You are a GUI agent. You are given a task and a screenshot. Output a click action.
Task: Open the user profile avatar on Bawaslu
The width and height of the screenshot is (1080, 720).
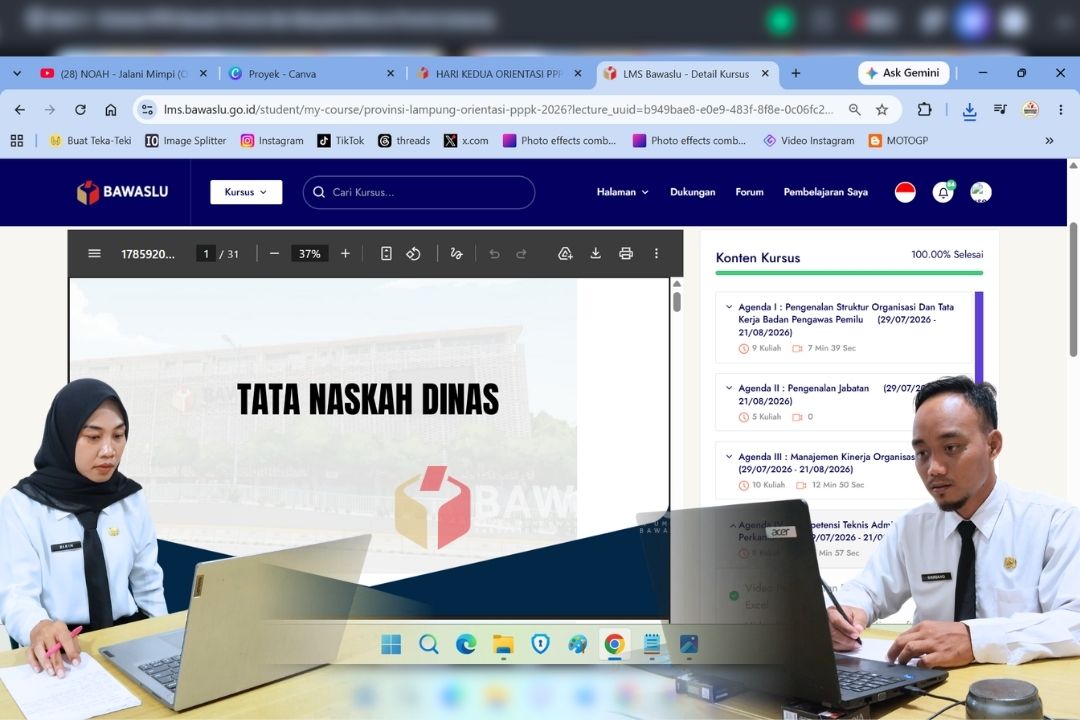[x=981, y=192]
